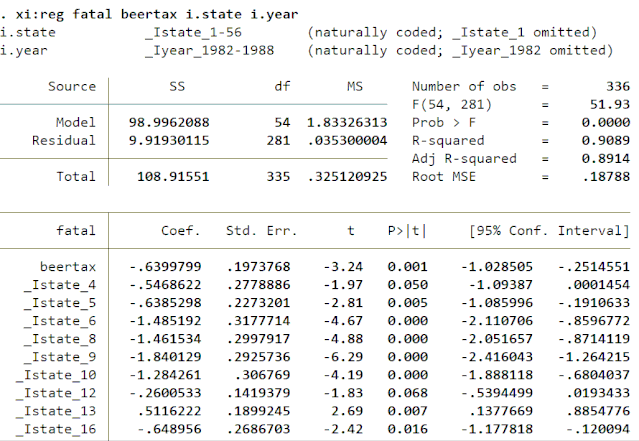
Task: Select the P>|t| column header
Action: (407, 231)
